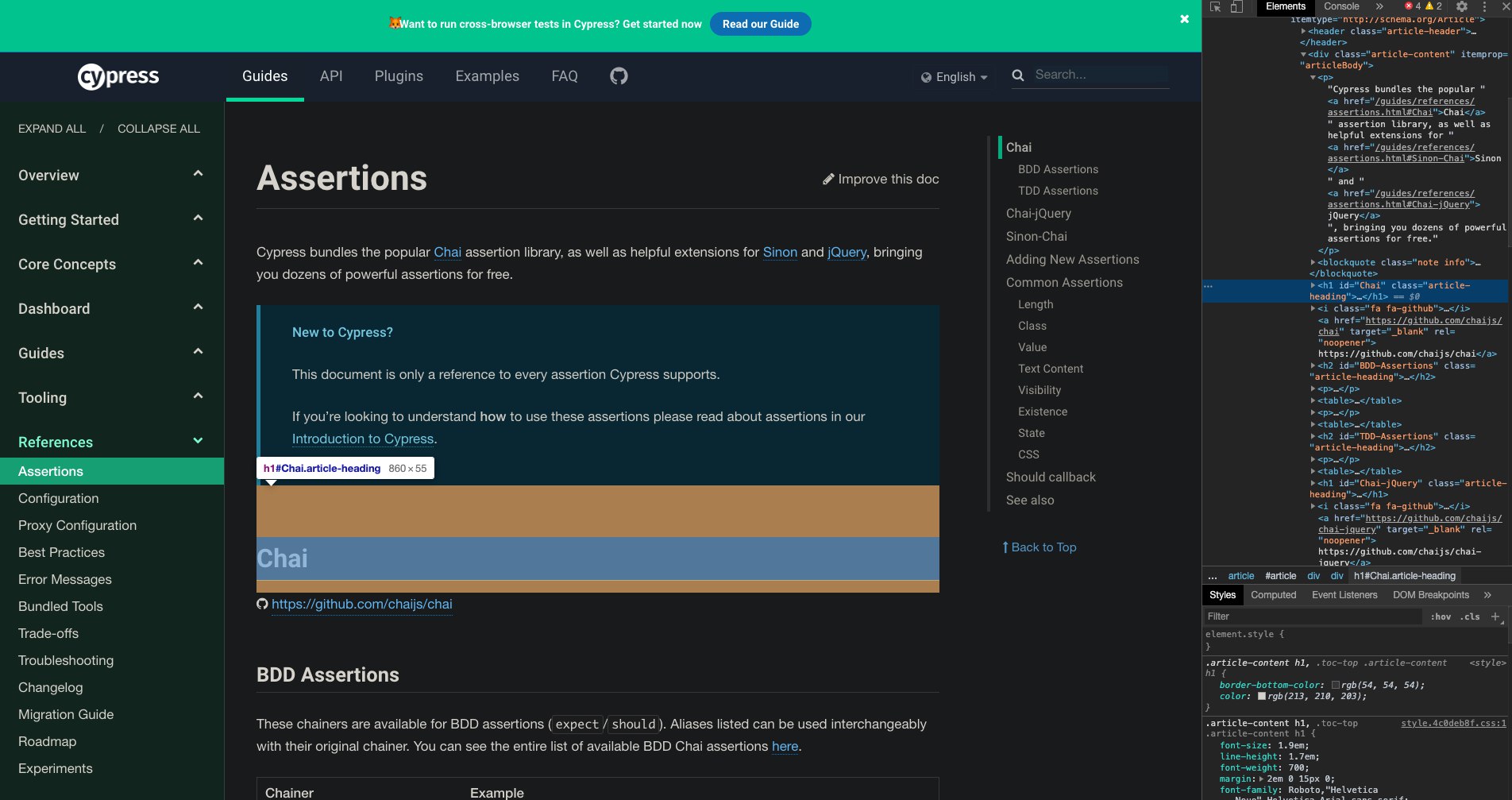Click the Cypress logo
Image resolution: width=1512 pixels, height=800 pixels.
coord(118,76)
